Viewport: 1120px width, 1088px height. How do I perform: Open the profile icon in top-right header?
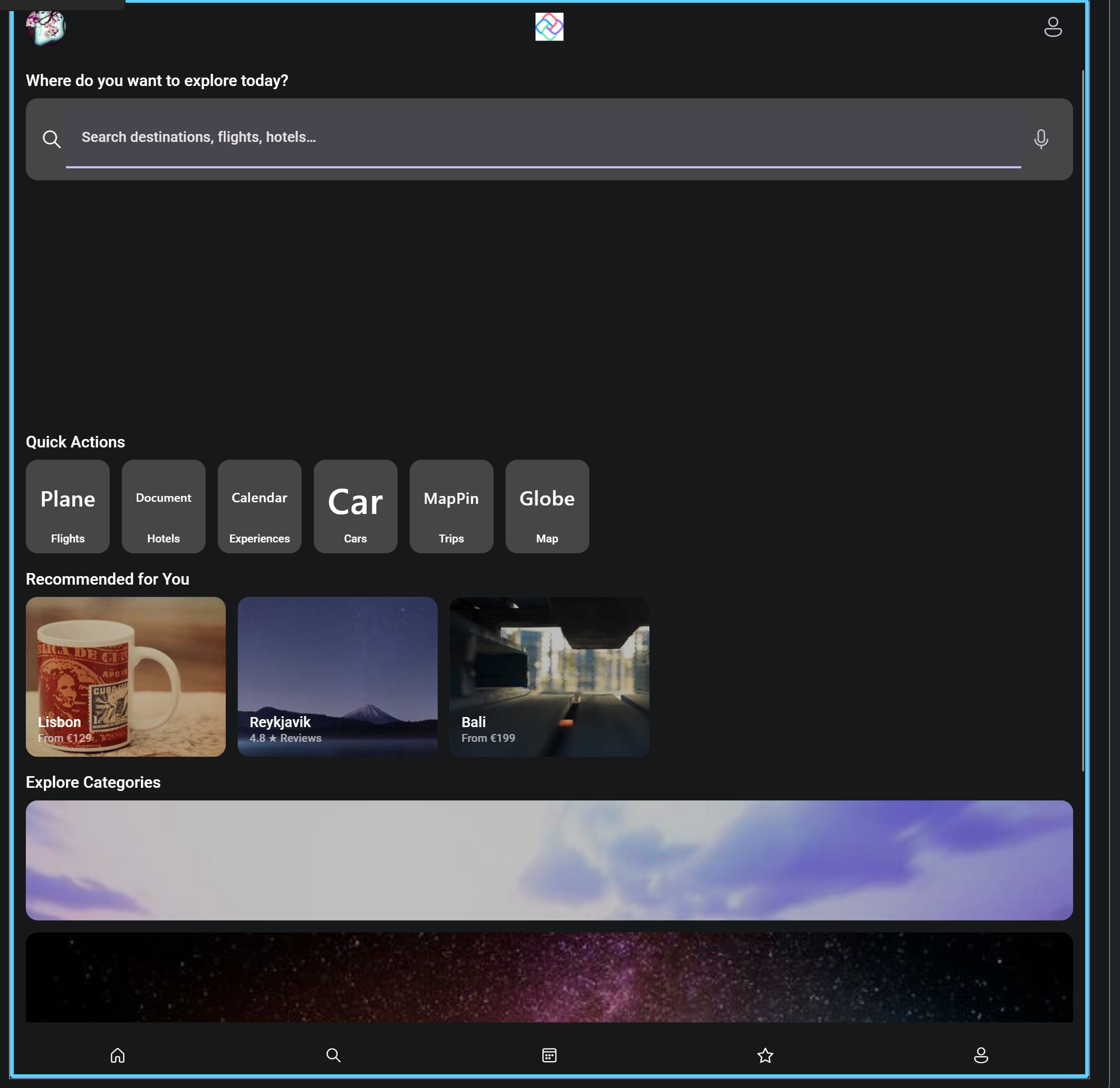coord(1052,27)
